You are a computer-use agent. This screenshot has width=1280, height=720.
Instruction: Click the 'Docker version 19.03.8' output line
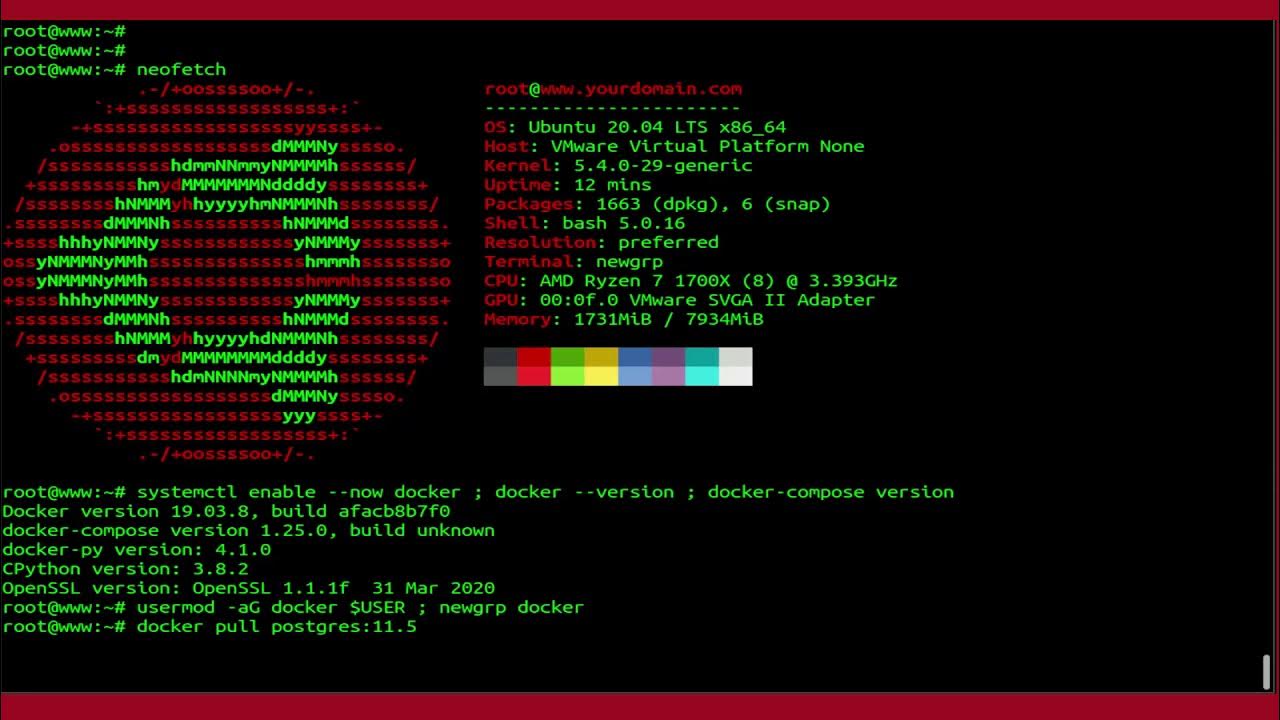pyautogui.click(x=226, y=511)
